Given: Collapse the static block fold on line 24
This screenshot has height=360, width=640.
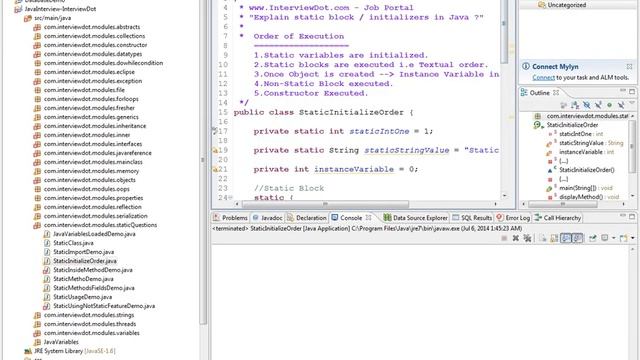Looking at the screenshot, I should click(x=230, y=198).
